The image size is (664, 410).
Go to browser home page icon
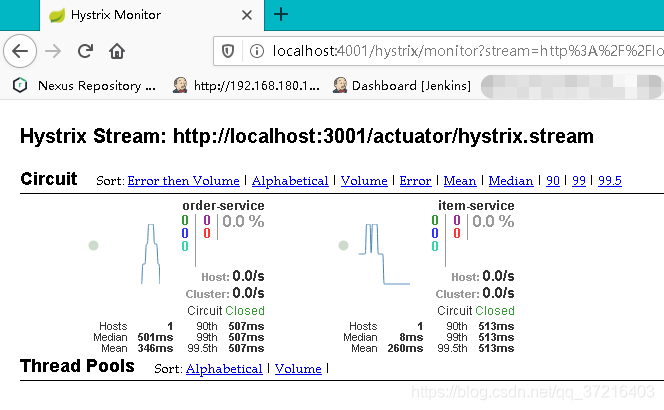point(117,51)
